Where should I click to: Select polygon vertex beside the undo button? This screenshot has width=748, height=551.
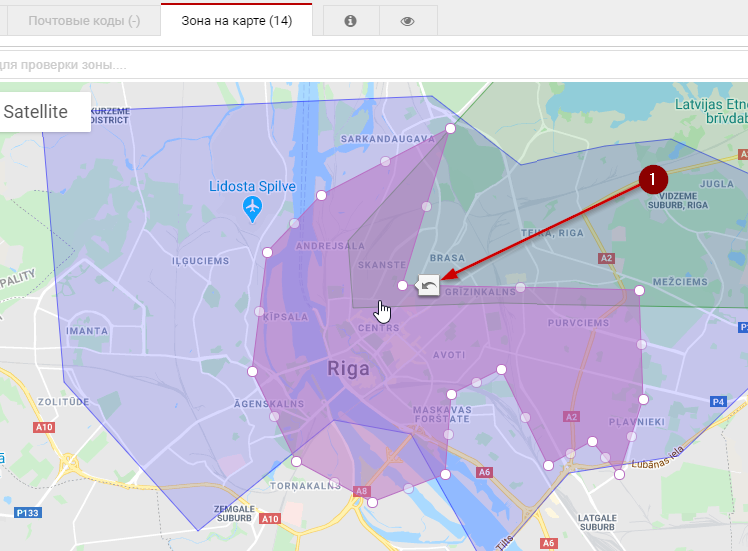(403, 286)
